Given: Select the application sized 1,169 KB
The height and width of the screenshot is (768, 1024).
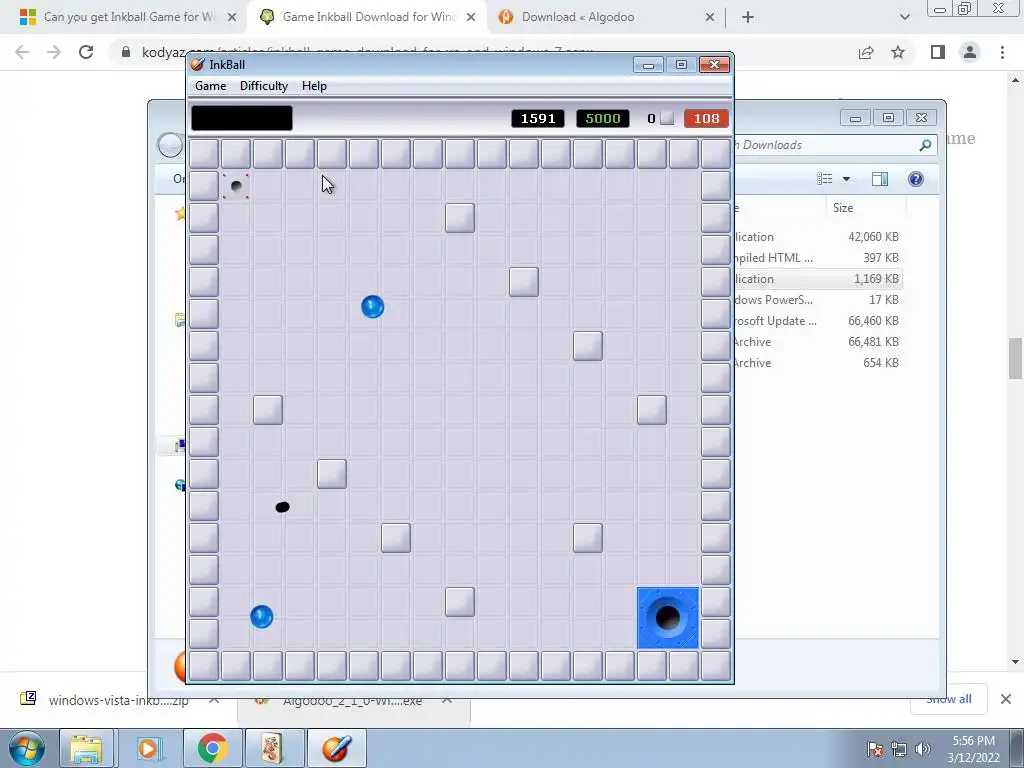Looking at the screenshot, I should [816, 278].
